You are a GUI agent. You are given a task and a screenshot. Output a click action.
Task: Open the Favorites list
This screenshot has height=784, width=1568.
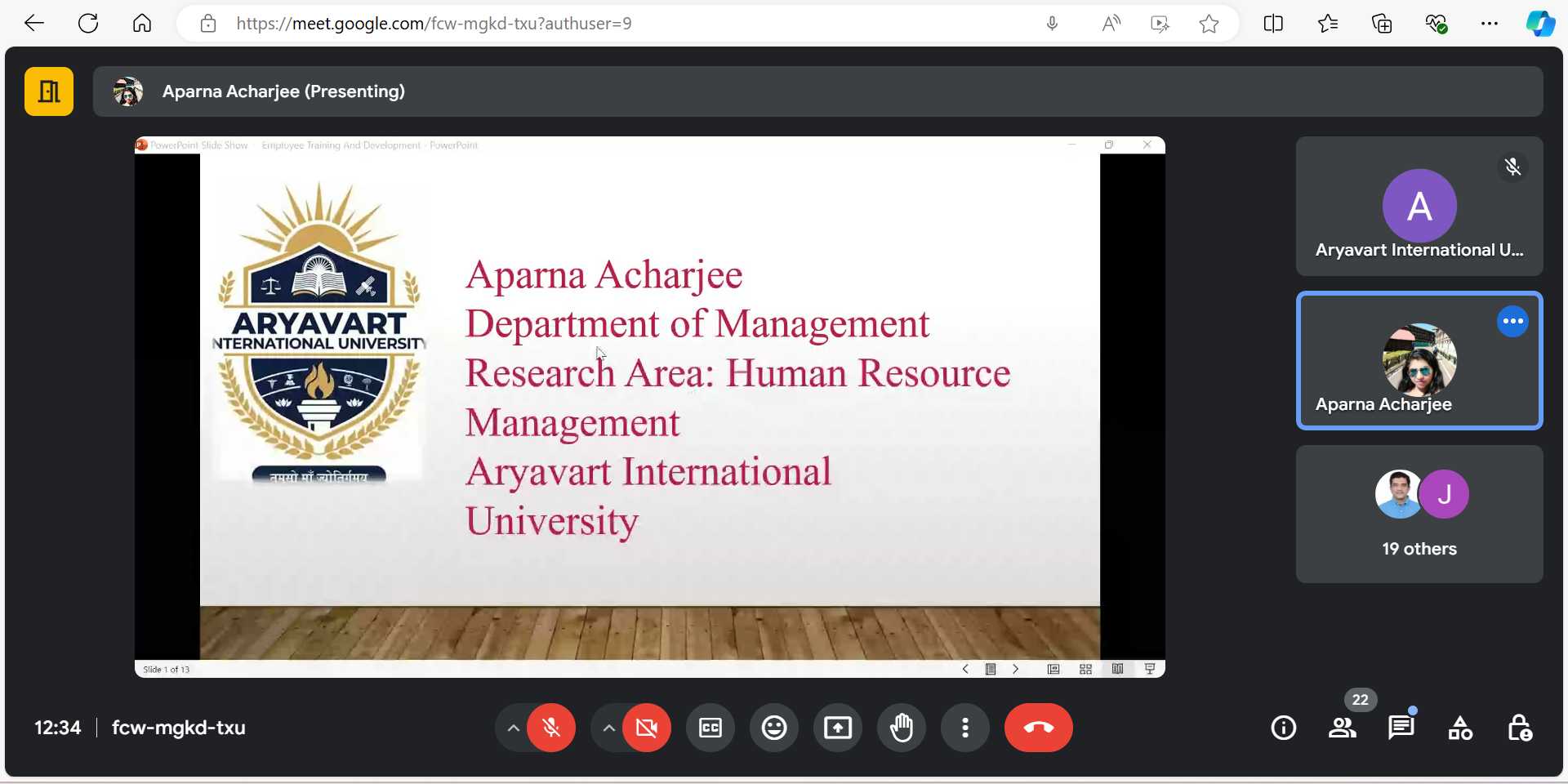point(1328,24)
